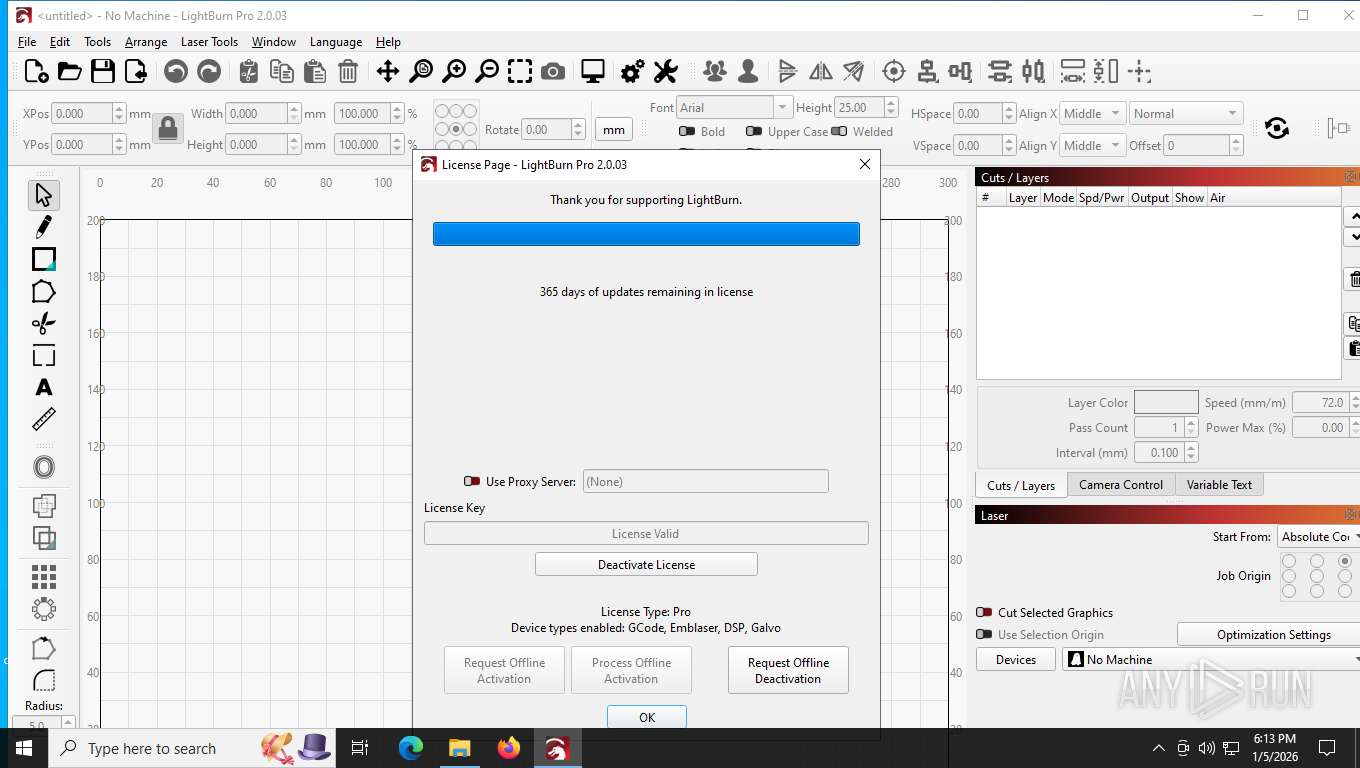
Task: Open settings gears icon
Action: 633,71
